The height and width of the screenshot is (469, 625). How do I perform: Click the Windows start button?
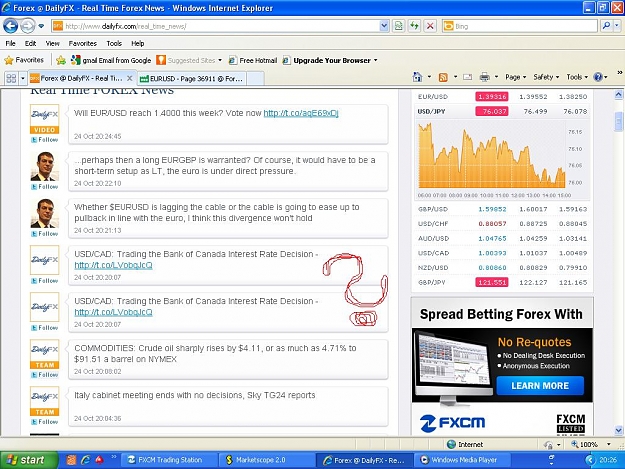[x=29, y=460]
